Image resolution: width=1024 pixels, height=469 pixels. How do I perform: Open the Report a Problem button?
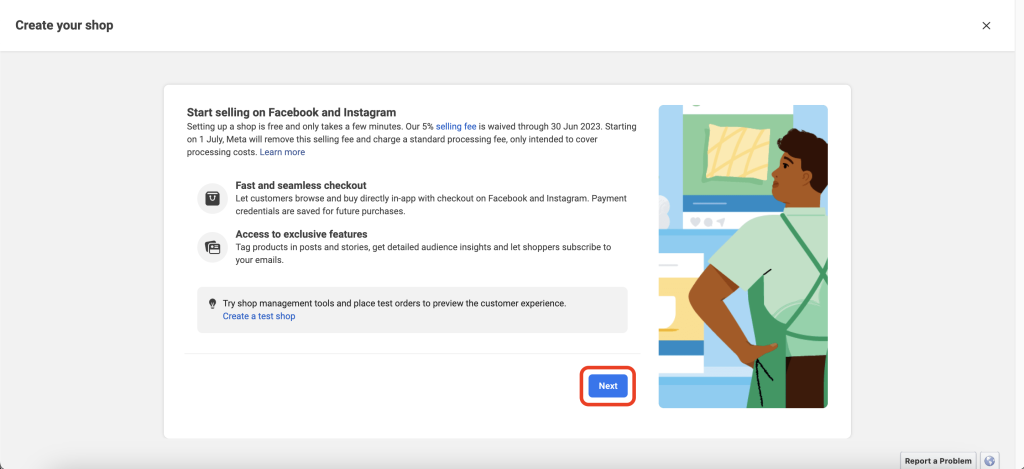click(937, 460)
